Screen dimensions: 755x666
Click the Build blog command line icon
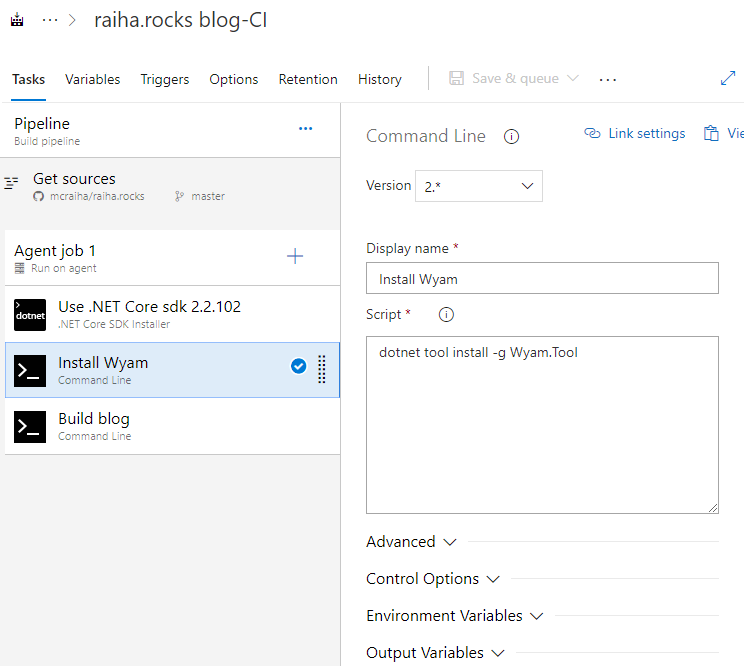tap(30, 427)
